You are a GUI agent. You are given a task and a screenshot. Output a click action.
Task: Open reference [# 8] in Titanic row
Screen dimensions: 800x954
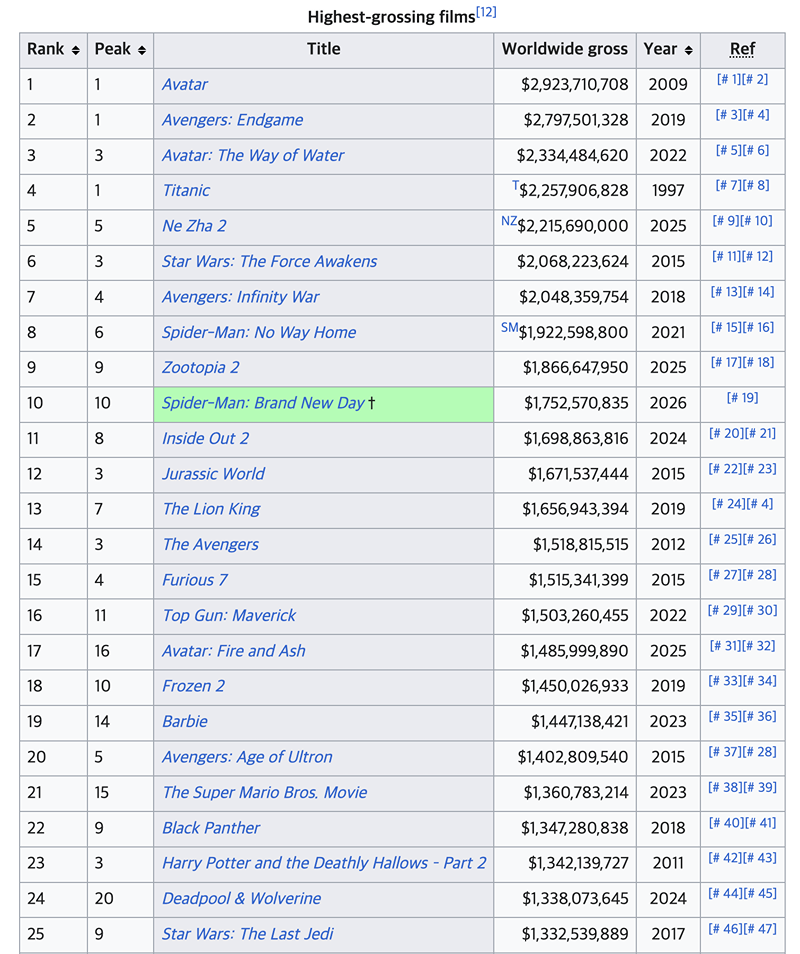click(756, 185)
